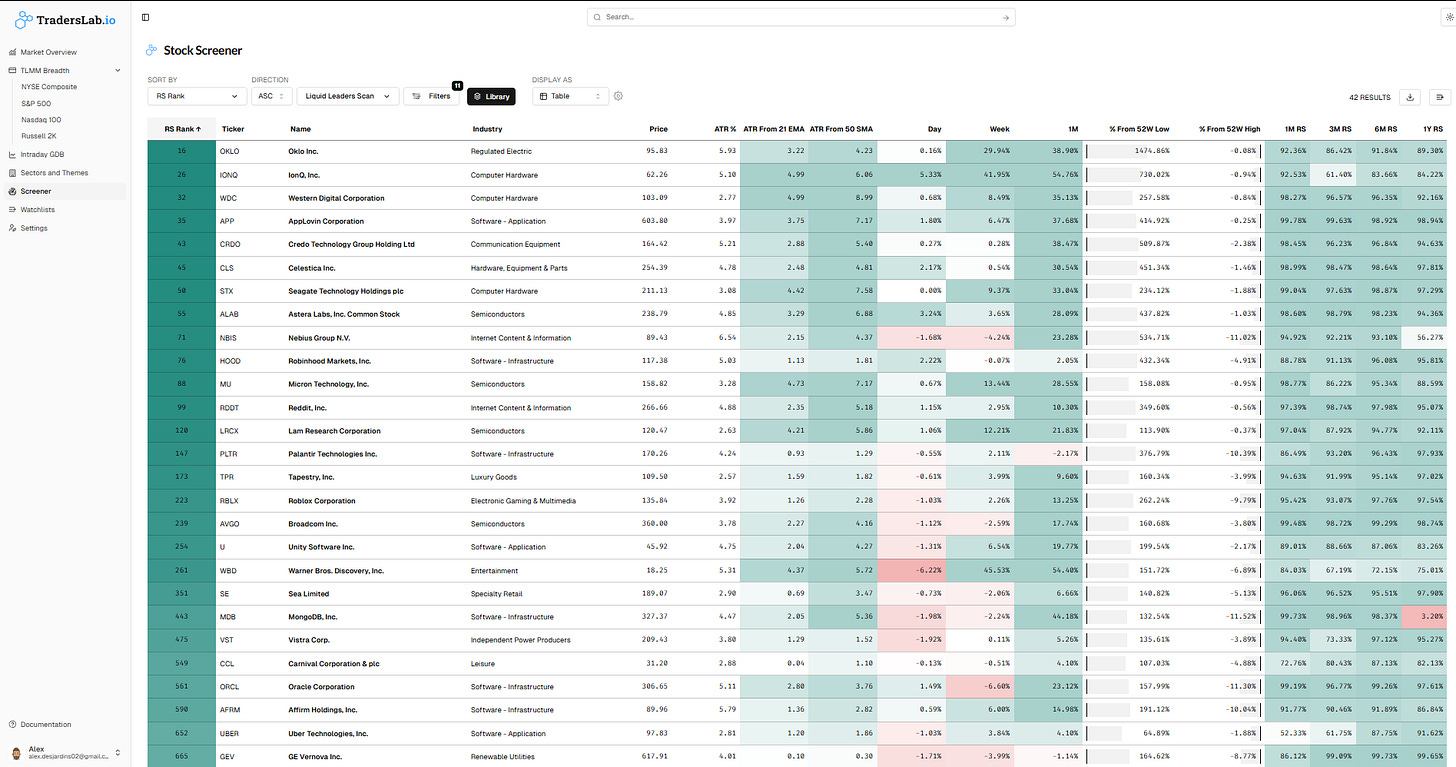The image size is (1456, 767).
Task: Open the scan Library
Action: point(491,96)
